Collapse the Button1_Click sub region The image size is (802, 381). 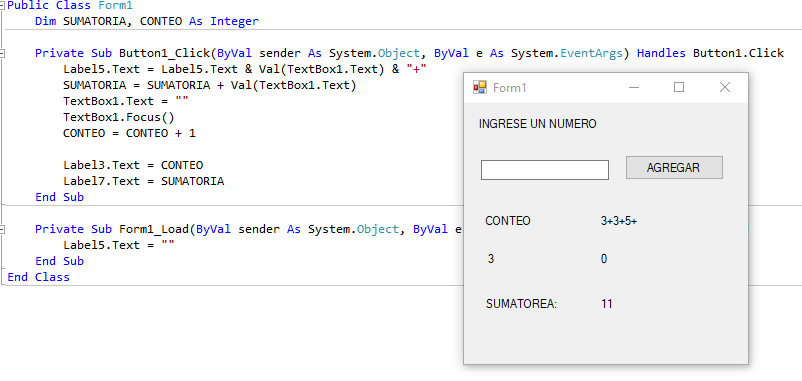[3, 53]
